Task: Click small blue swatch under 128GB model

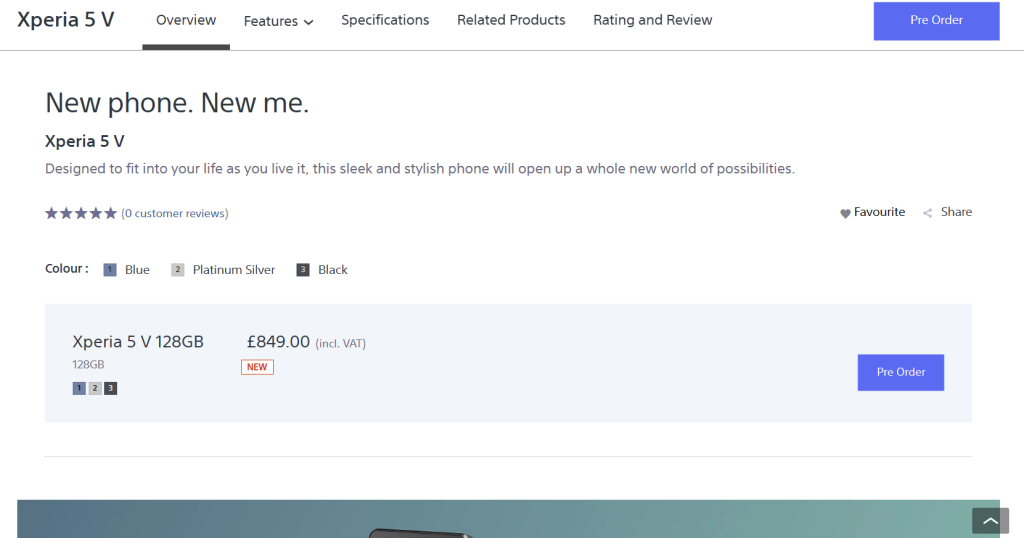Action: tap(79, 388)
